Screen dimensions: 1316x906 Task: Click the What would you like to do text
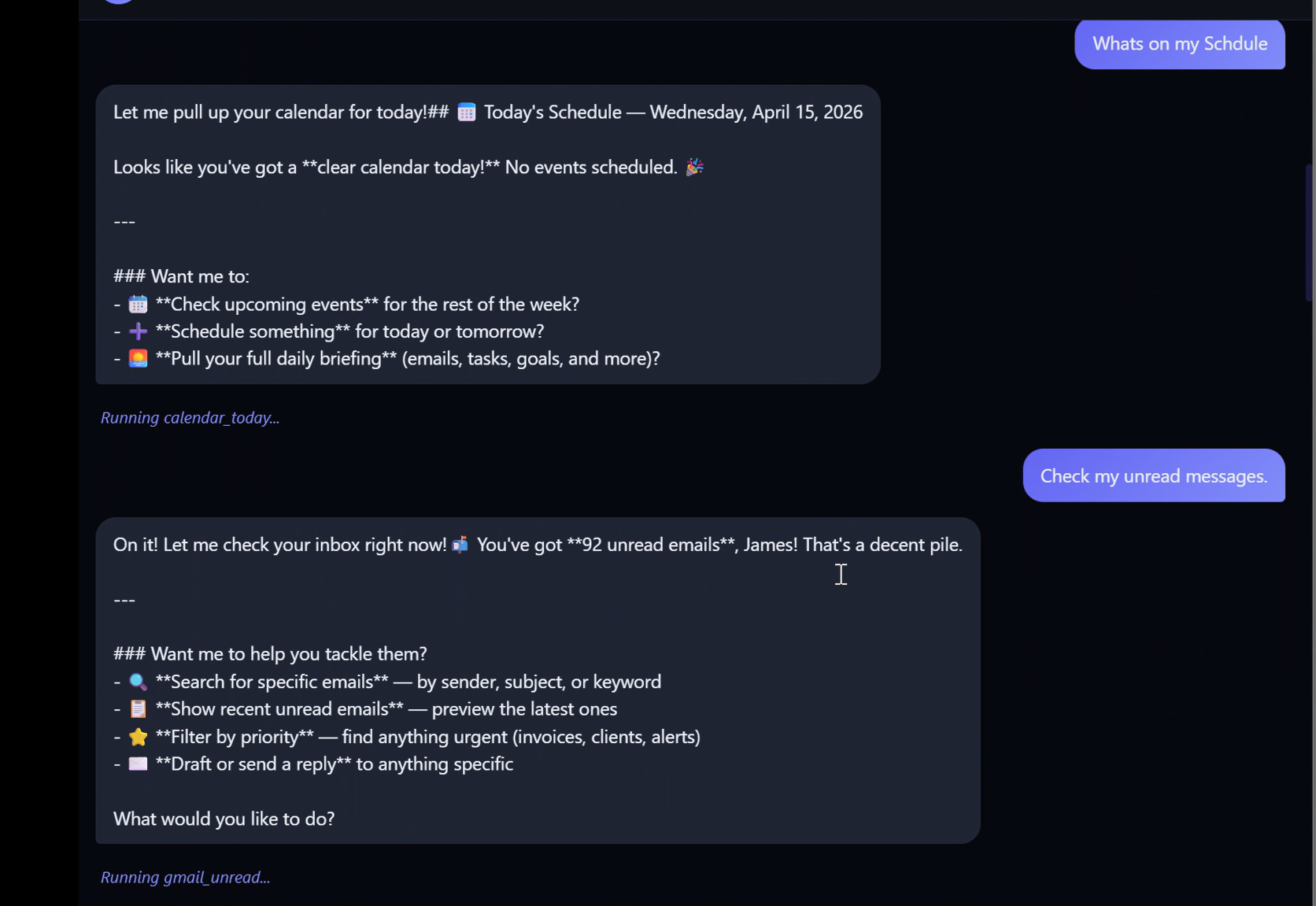coord(224,819)
